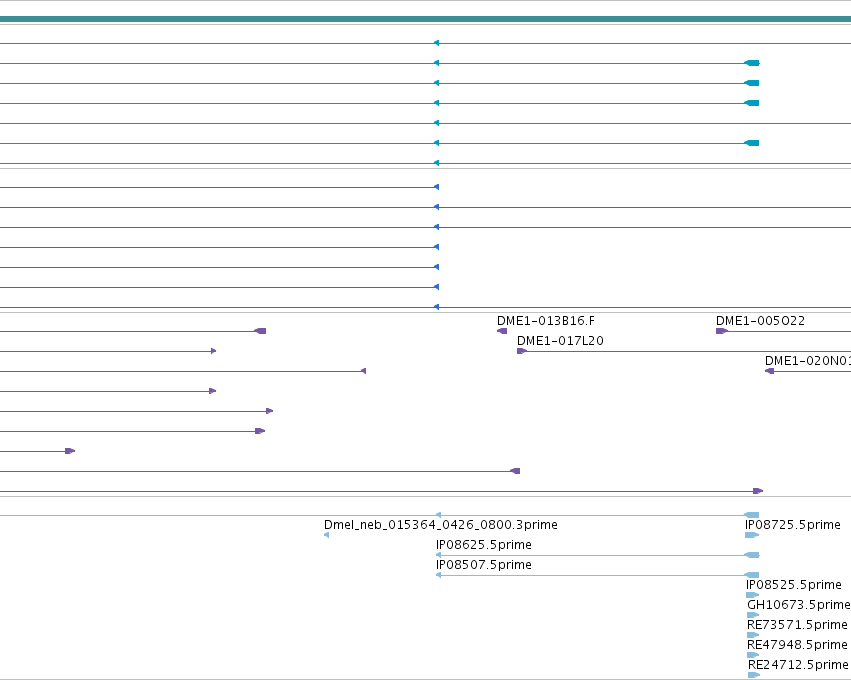Image resolution: width=851 pixels, height=680 pixels.
Task: Select the IP08625.5prime label
Action: click(x=484, y=545)
